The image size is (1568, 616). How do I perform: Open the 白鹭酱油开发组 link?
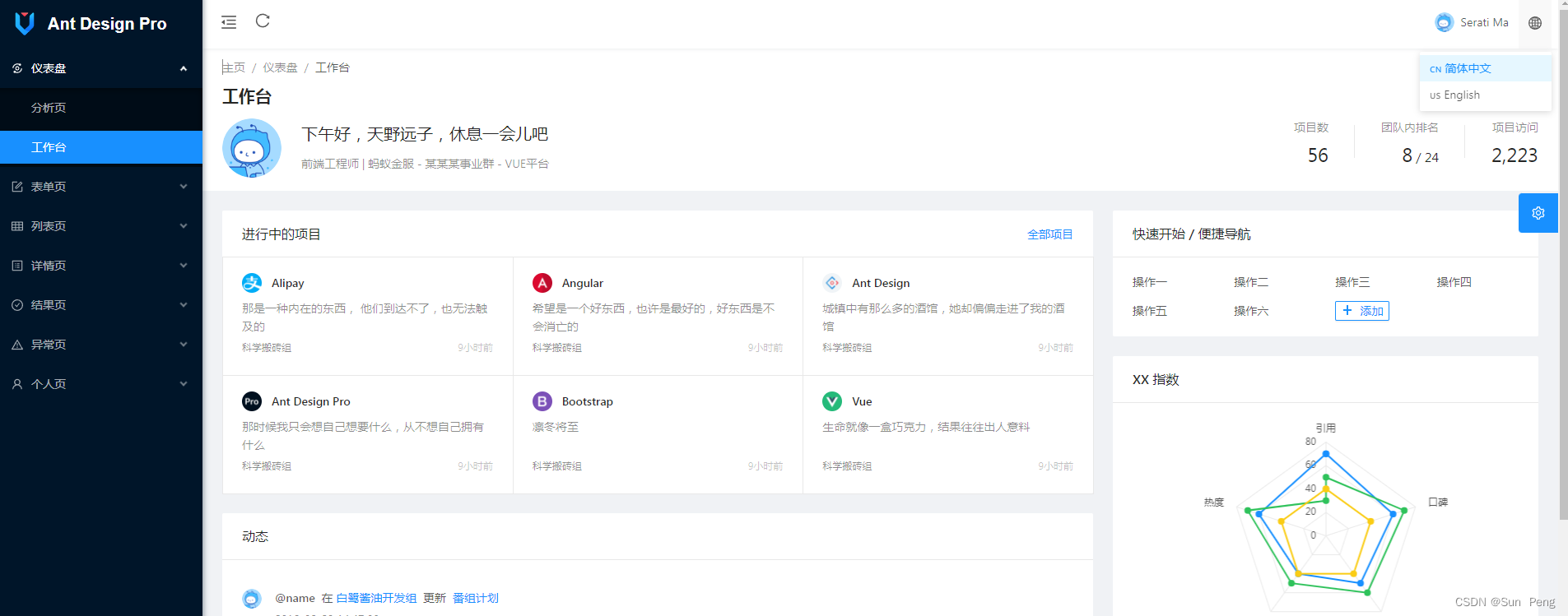[x=376, y=598]
